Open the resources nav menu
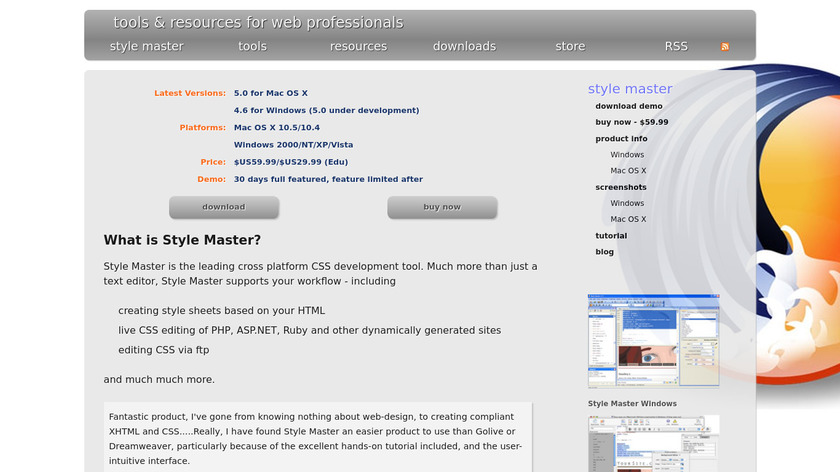 [358, 47]
